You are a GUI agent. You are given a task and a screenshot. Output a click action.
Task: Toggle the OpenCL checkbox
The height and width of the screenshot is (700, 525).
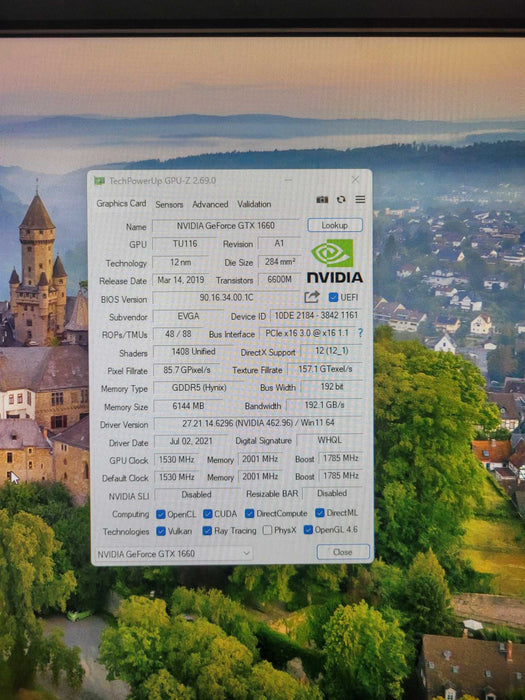[161, 514]
